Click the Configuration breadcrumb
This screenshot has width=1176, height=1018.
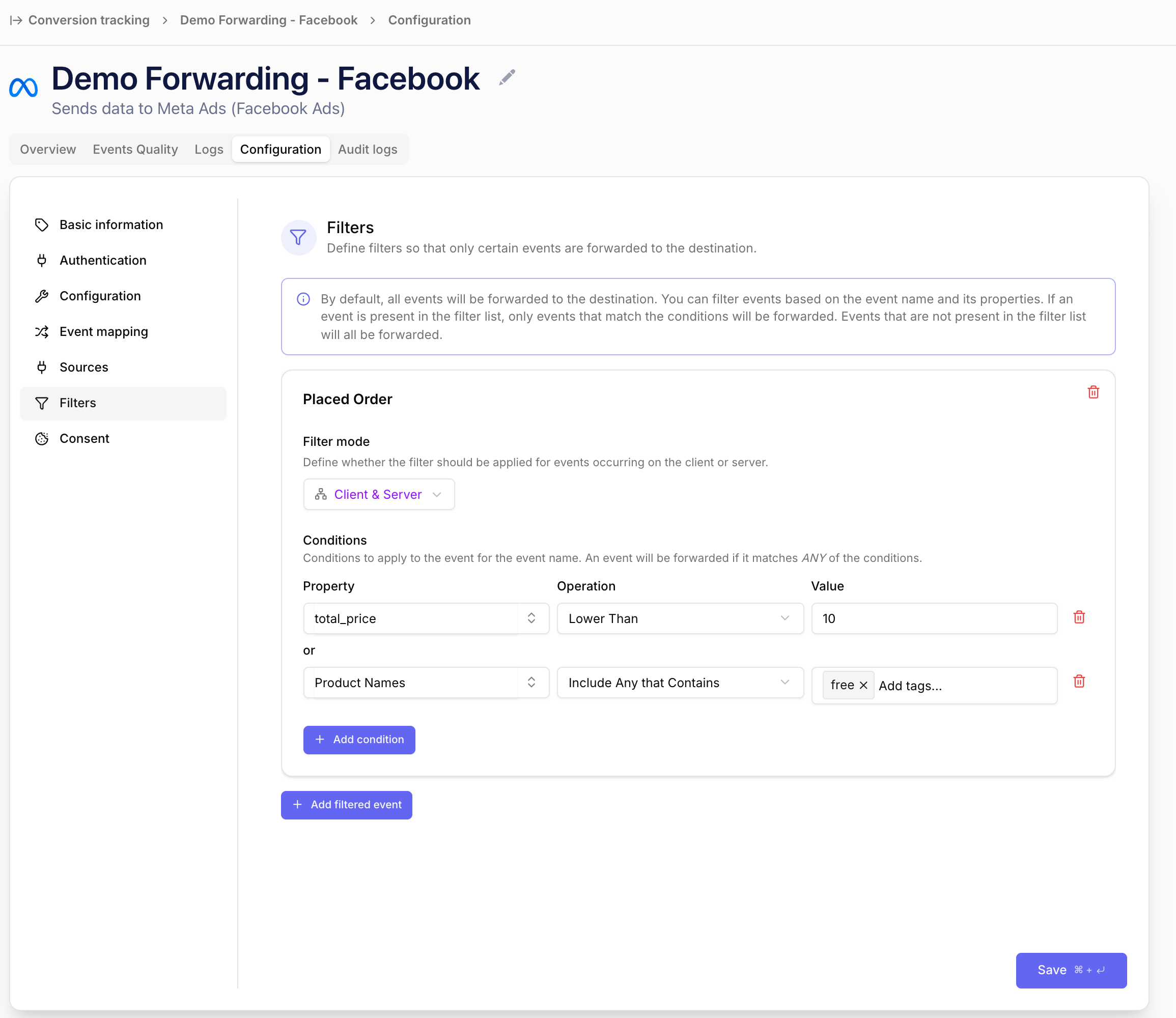pos(430,20)
